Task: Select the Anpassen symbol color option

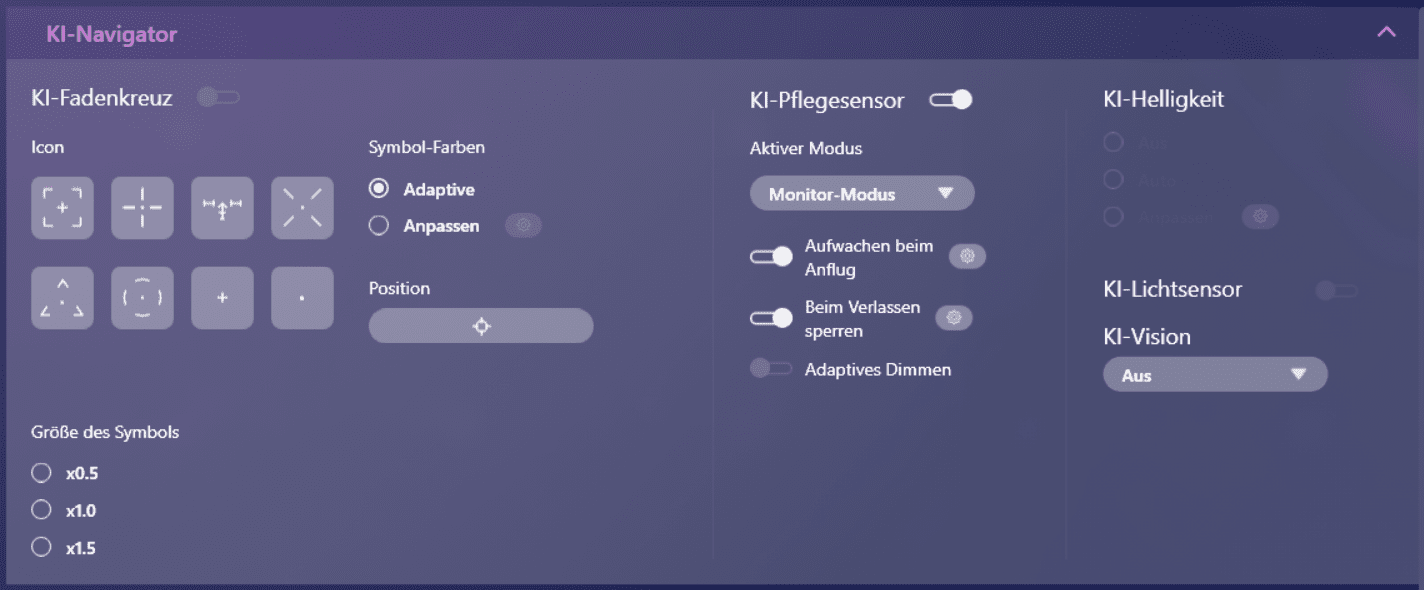Action: click(379, 226)
